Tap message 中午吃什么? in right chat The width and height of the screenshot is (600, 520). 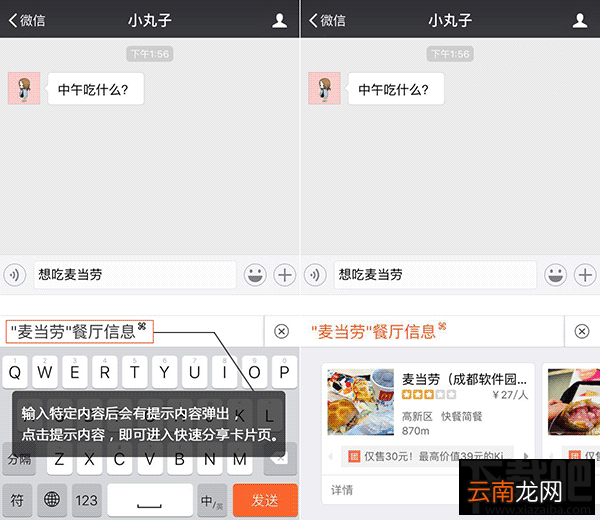(396, 89)
